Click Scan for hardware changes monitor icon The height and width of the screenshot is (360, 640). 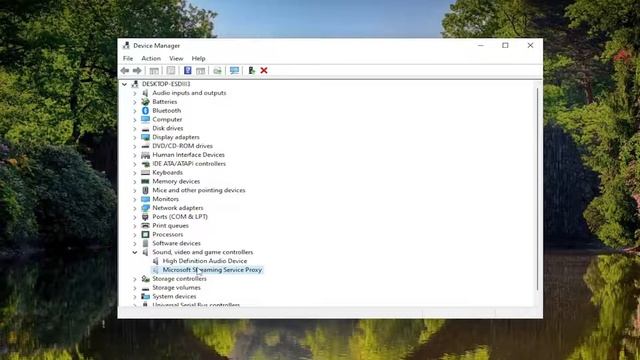pyautogui.click(x=234, y=70)
